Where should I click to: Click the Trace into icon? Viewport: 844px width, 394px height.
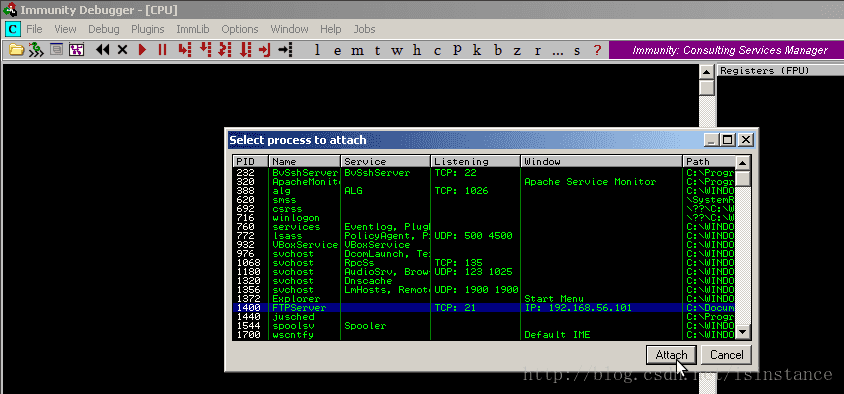pyautogui.click(x=224, y=50)
